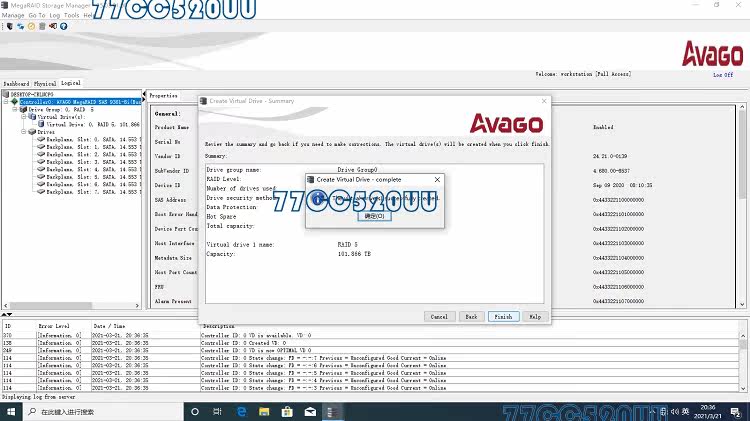This screenshot has width=750, height=421.
Task: Launch Edge browser from taskbar
Action: pyautogui.click(x=242, y=411)
